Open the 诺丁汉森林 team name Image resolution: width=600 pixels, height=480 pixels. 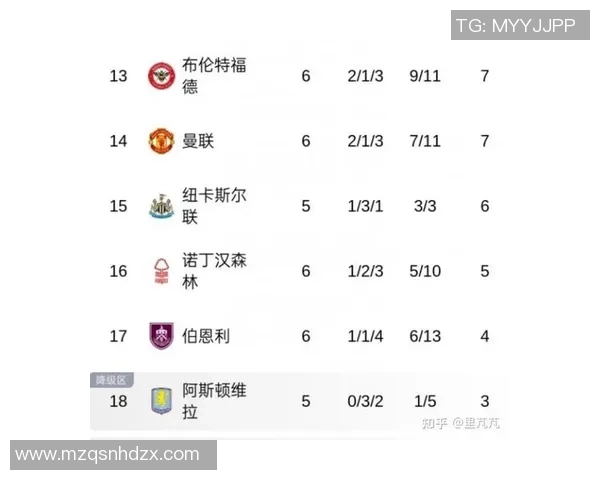[x=214, y=271]
